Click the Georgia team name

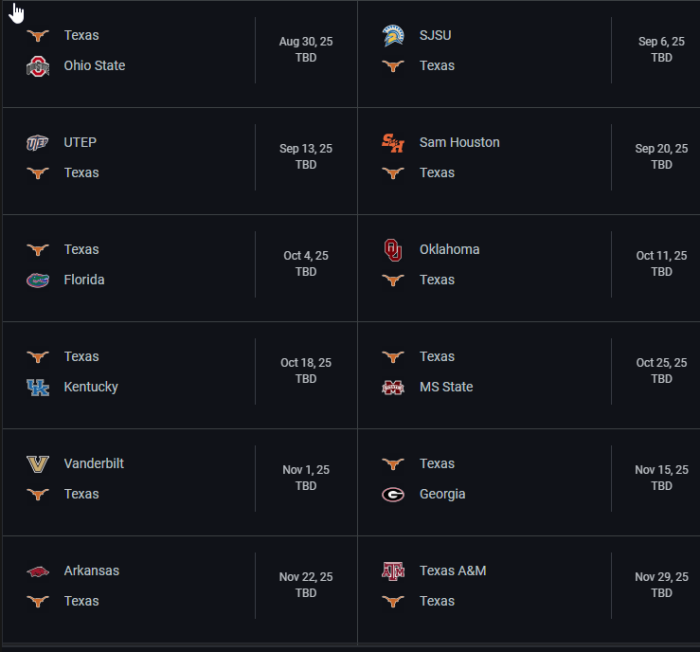click(442, 494)
